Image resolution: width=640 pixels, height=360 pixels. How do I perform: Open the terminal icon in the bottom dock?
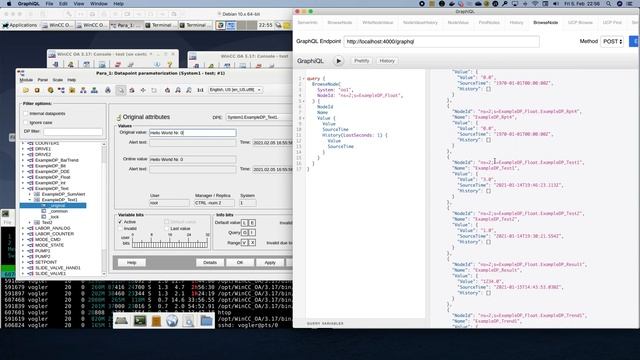[x=140, y=321]
